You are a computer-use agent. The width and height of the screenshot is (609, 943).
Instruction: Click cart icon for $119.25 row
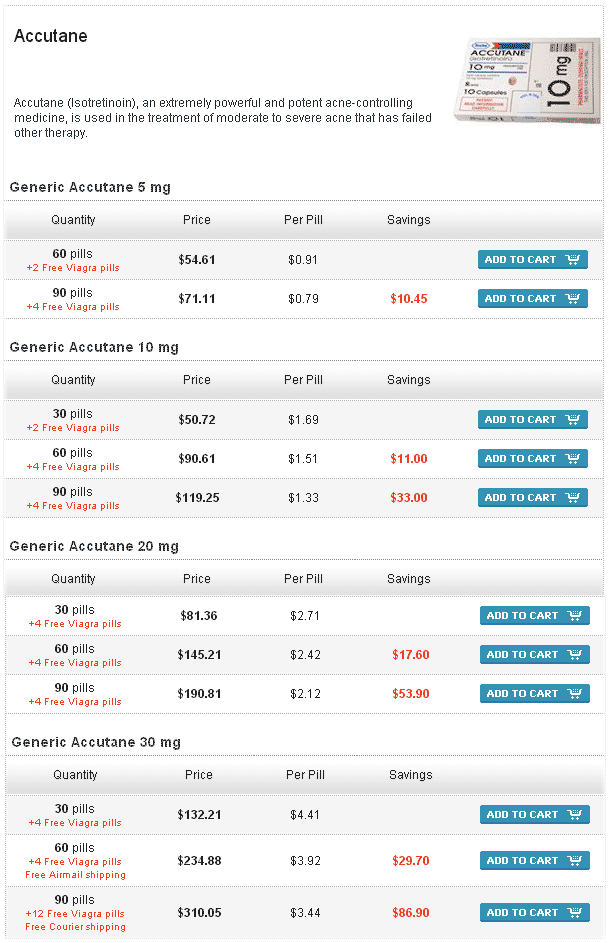(x=533, y=498)
